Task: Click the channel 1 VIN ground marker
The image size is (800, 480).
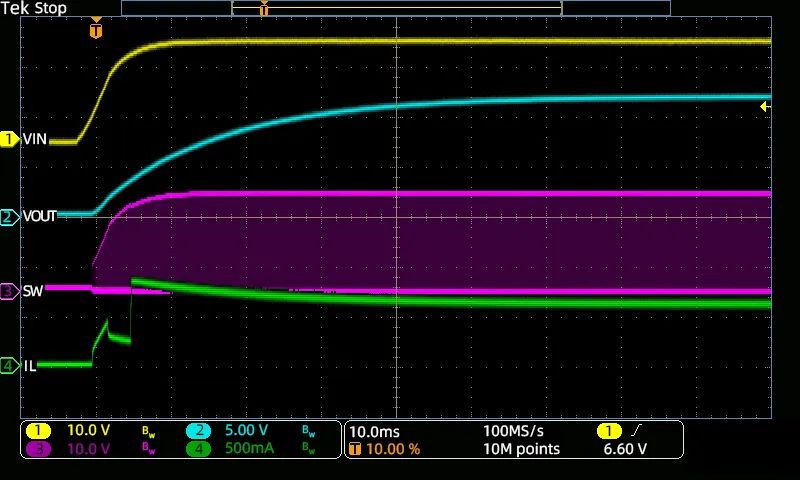Action: click(x=9, y=139)
